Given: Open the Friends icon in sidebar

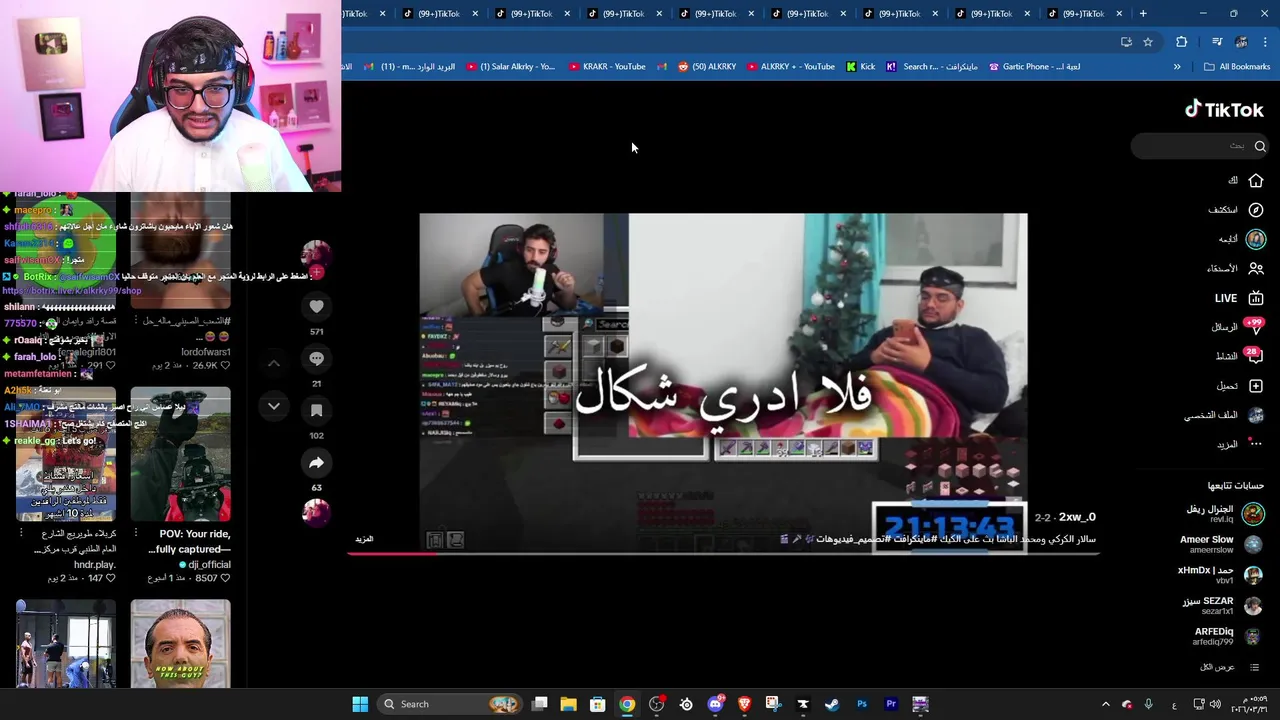Looking at the screenshot, I should (x=1256, y=268).
